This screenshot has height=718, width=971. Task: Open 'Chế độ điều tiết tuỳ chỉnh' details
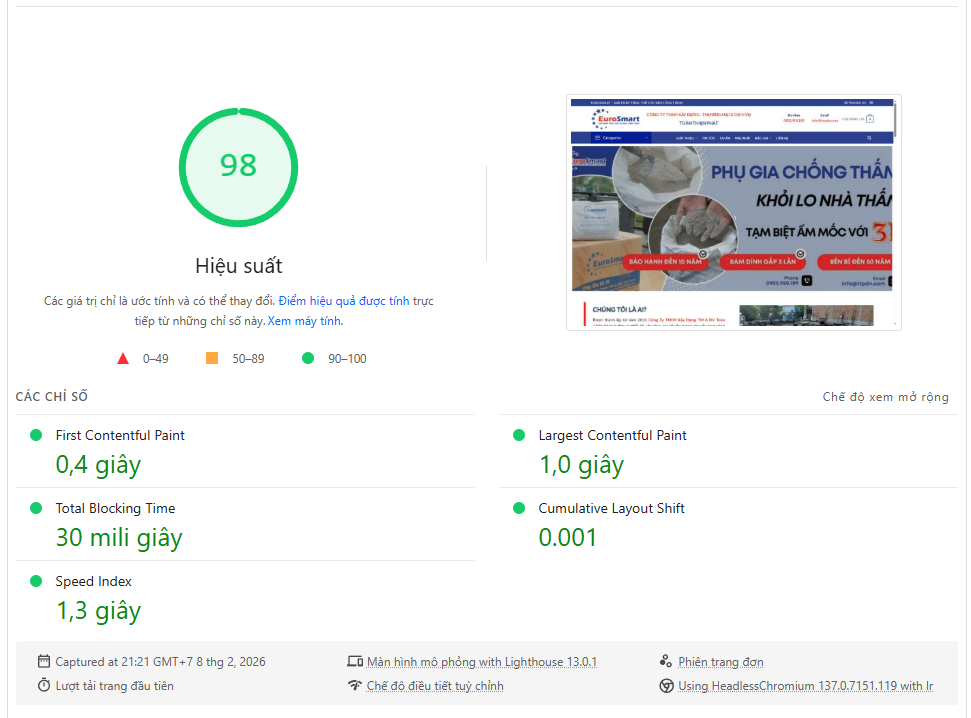click(435, 686)
